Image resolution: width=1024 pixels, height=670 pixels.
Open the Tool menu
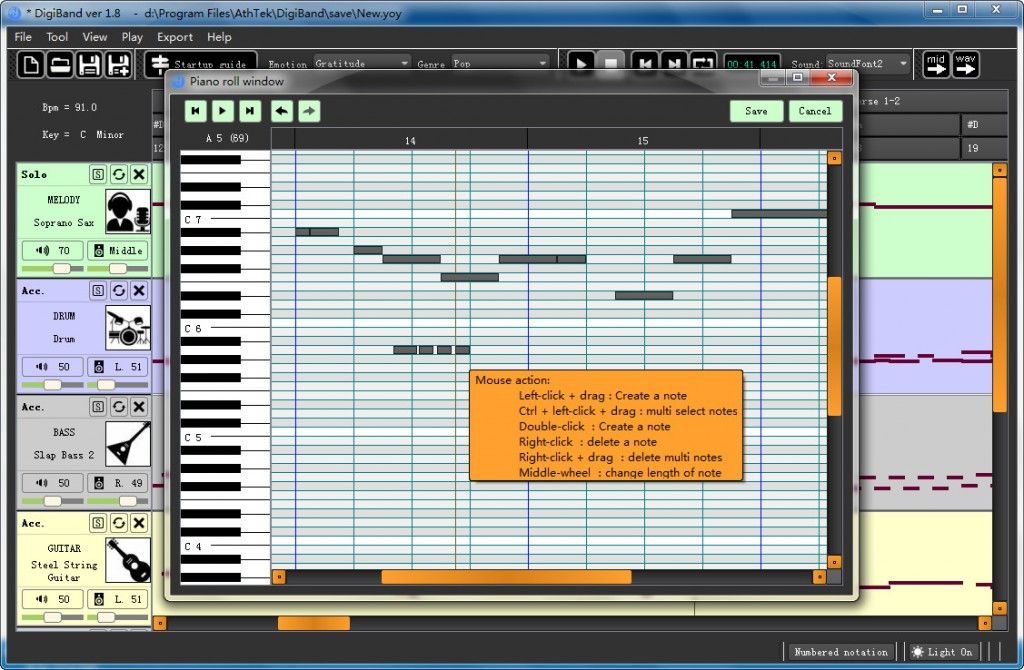pos(56,37)
